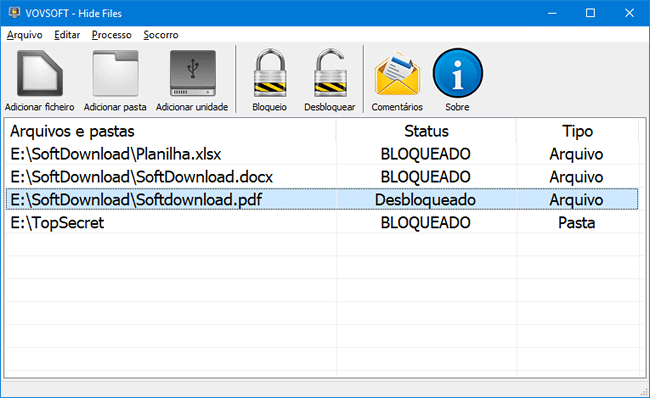Open the Arquivo menu
The height and width of the screenshot is (398, 650).
[x=24, y=35]
